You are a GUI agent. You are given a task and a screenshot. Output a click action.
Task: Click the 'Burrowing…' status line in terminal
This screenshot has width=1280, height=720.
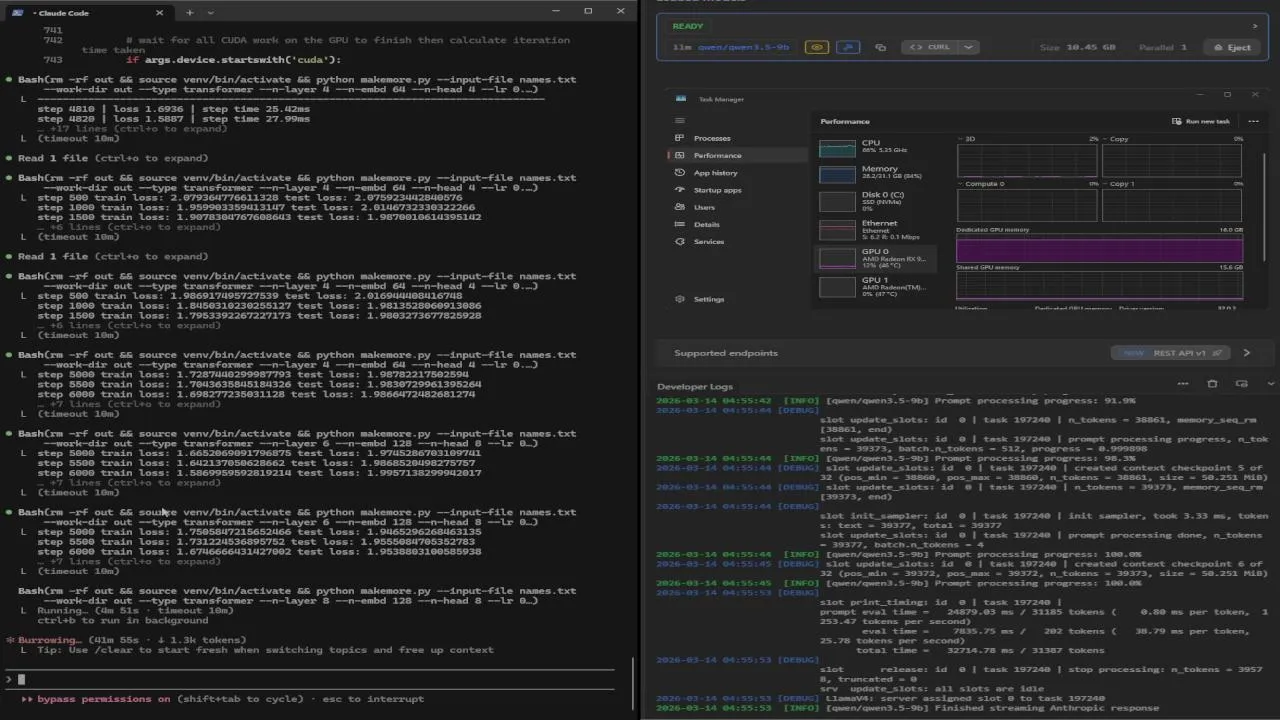point(126,640)
